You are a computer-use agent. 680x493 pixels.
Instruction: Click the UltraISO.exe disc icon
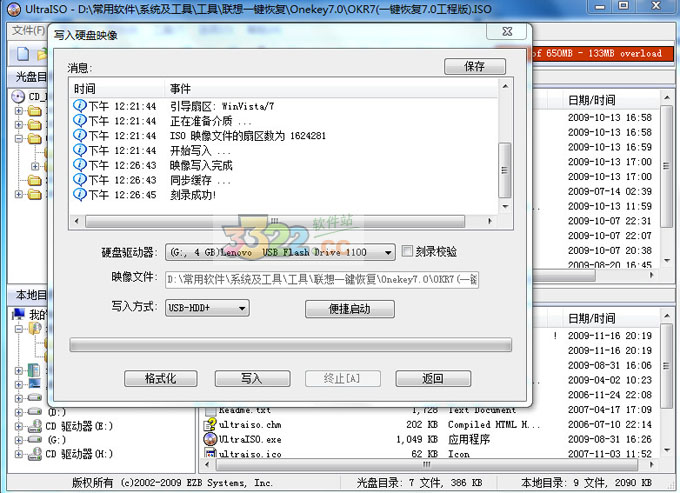coord(210,439)
